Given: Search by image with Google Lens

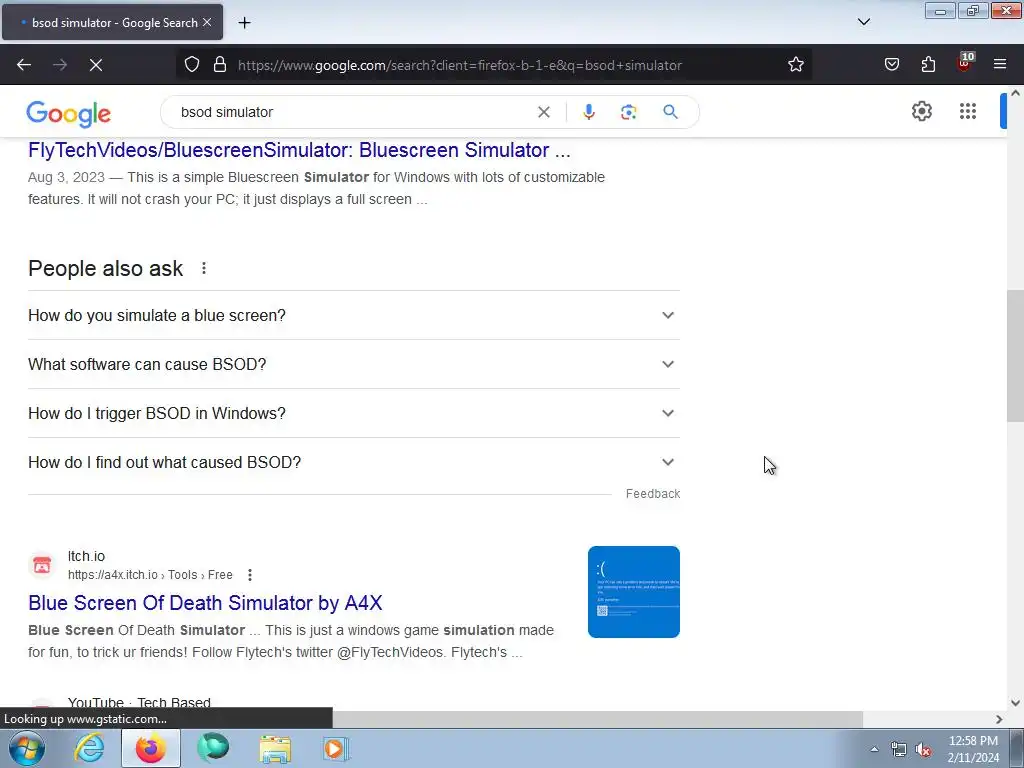Looking at the screenshot, I should (x=628, y=112).
